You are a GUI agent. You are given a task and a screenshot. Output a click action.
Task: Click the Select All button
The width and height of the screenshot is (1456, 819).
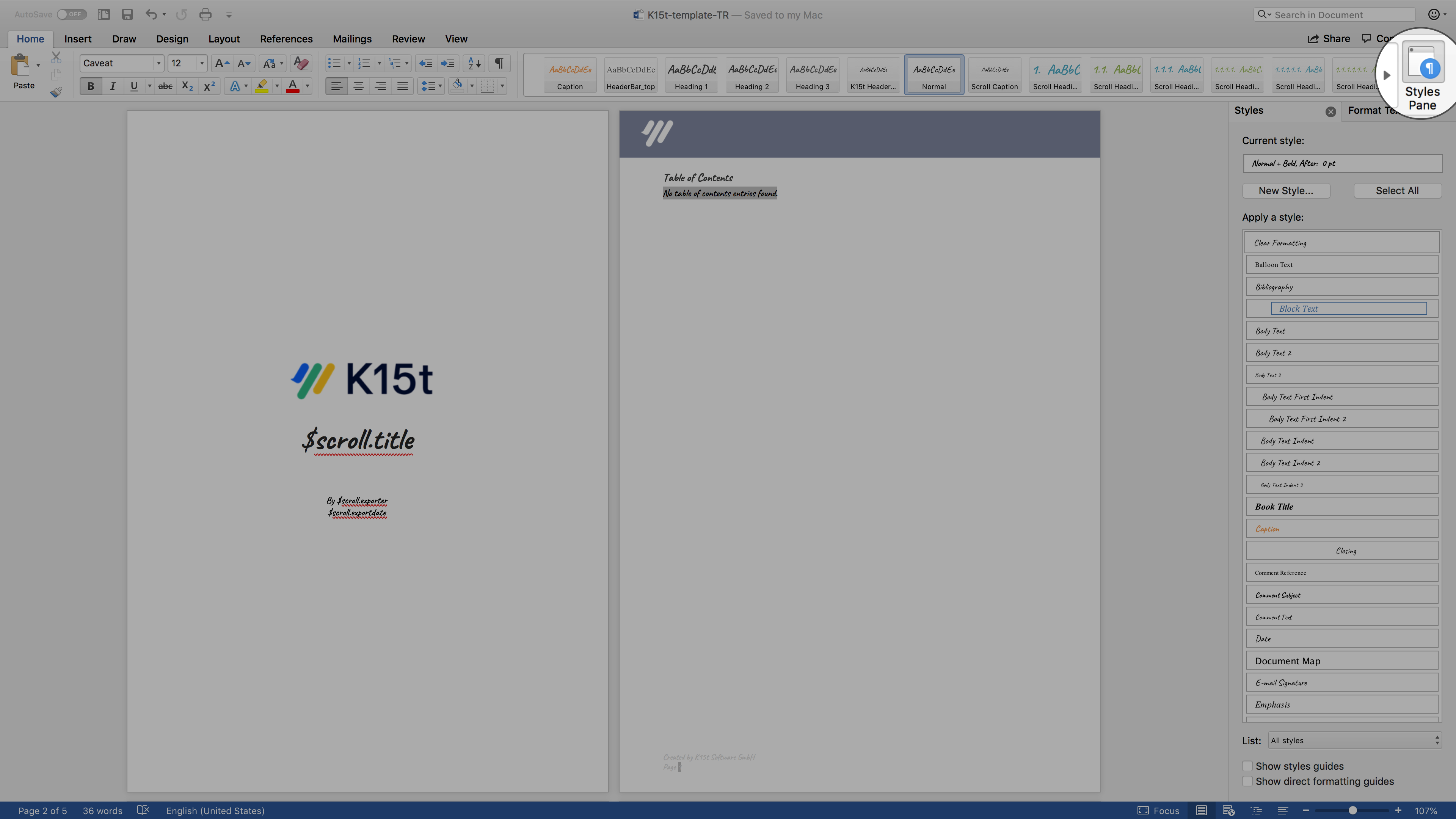[1396, 190]
